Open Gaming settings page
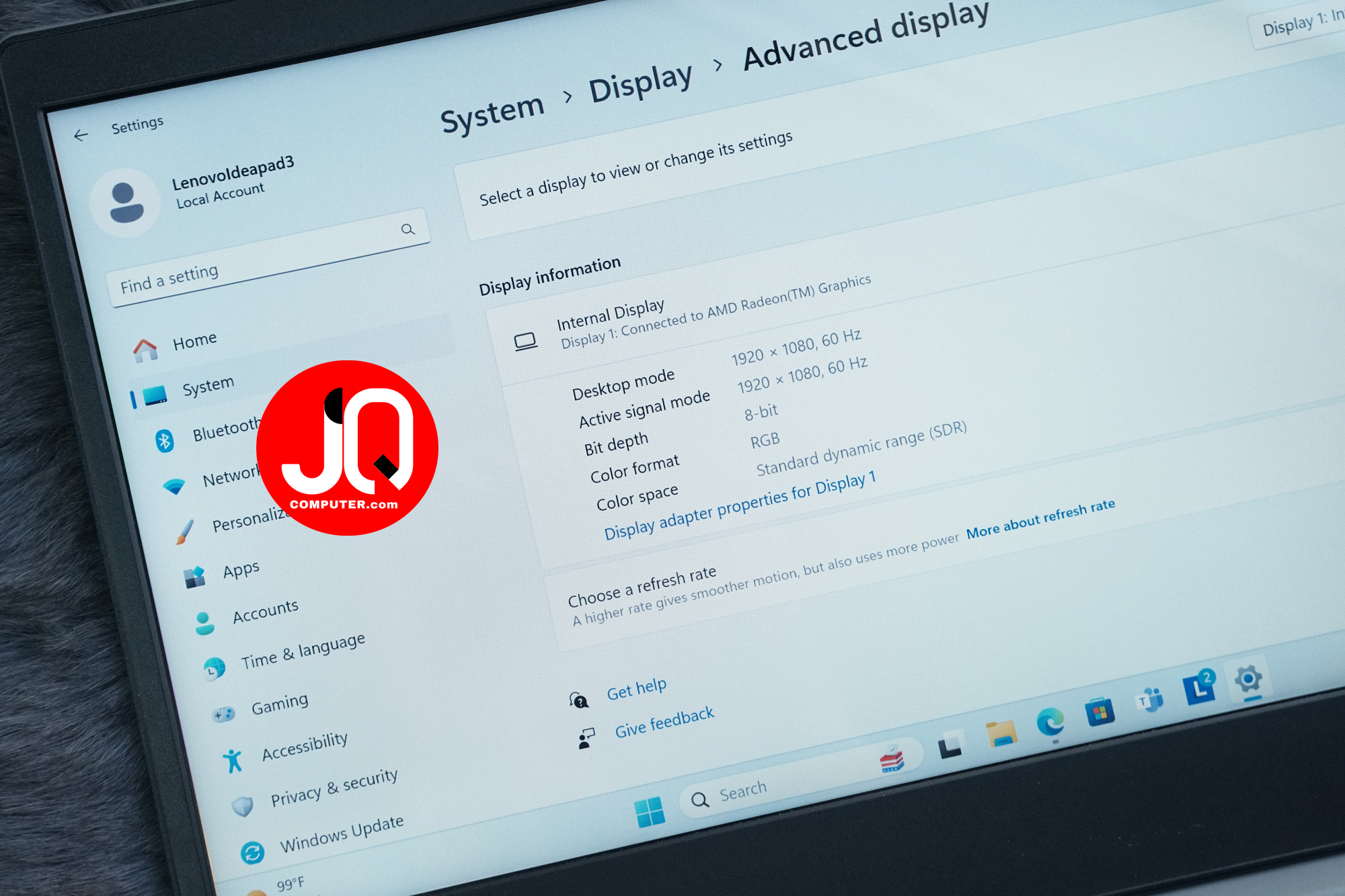 click(280, 704)
